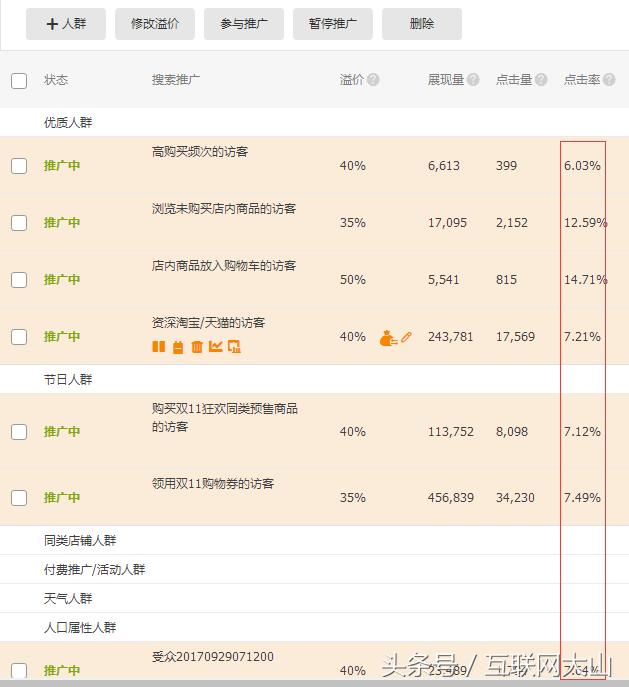This screenshot has width=629, height=687.
Task: Click the 点击率 column header text
Action: click(582, 80)
